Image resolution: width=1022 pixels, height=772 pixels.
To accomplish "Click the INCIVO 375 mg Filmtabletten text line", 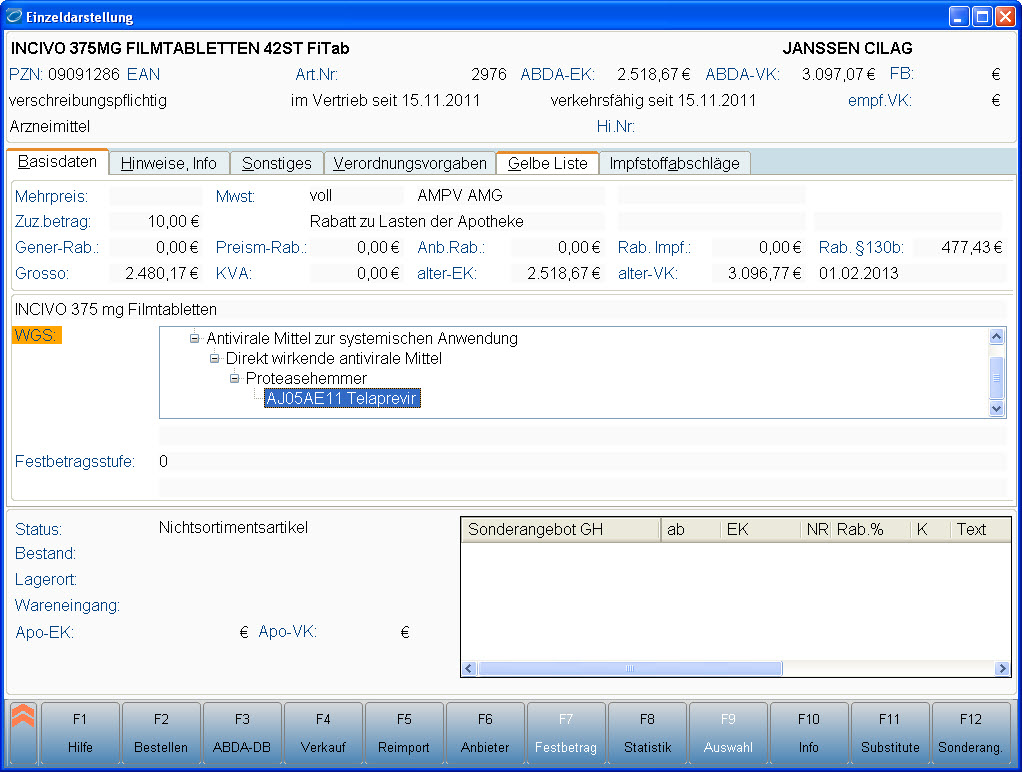I will coord(116,310).
